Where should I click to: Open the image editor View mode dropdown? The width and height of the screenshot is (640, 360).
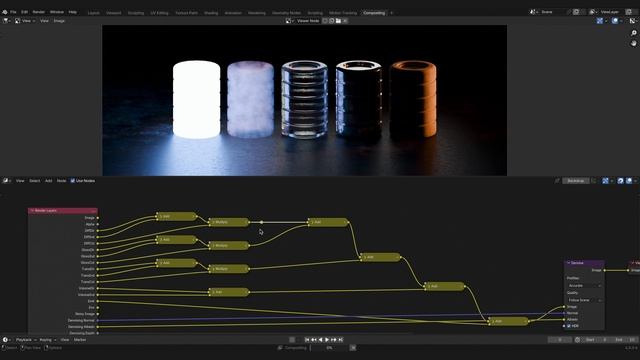point(25,21)
